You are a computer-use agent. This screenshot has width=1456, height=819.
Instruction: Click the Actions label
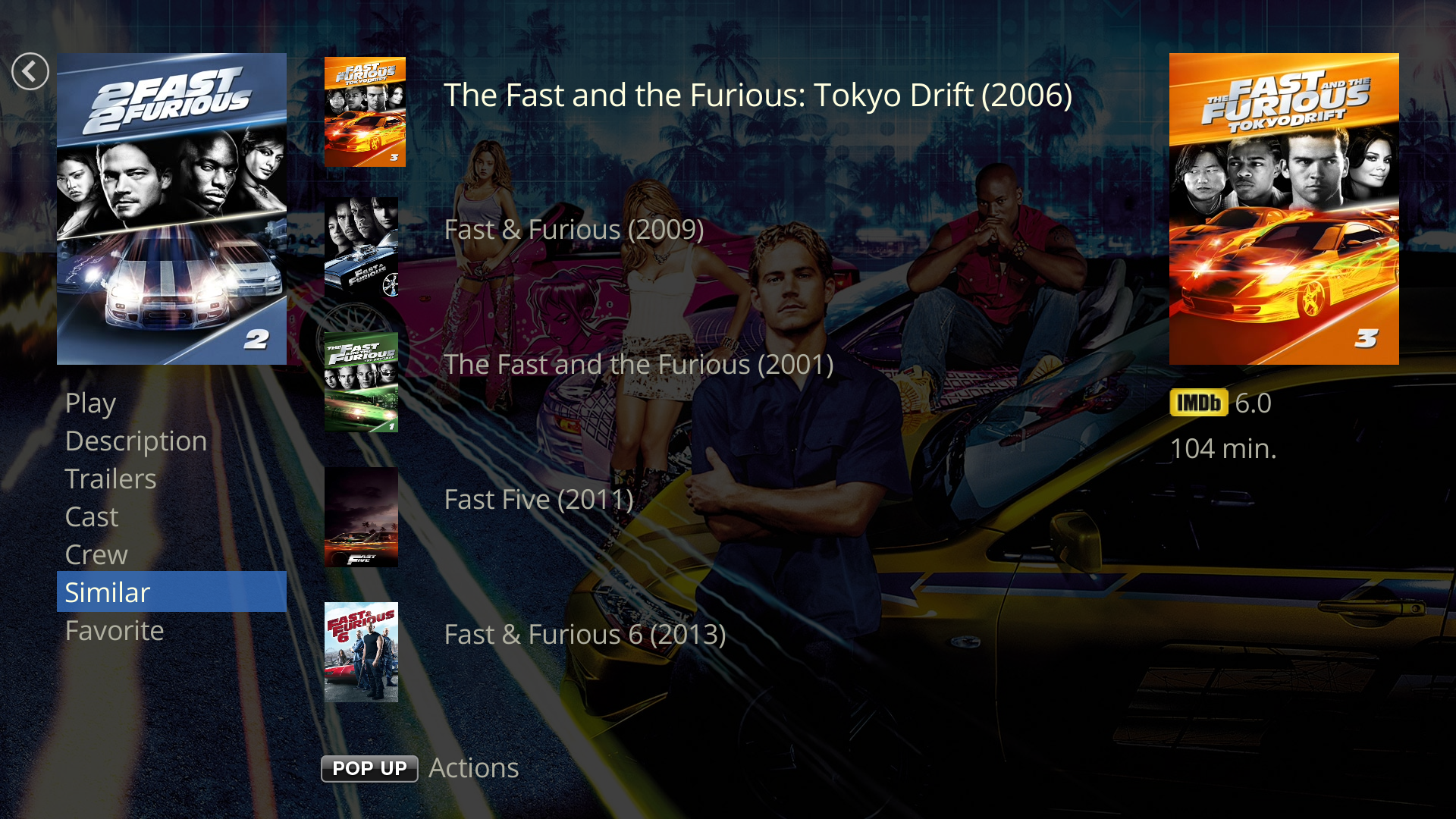coord(474,767)
